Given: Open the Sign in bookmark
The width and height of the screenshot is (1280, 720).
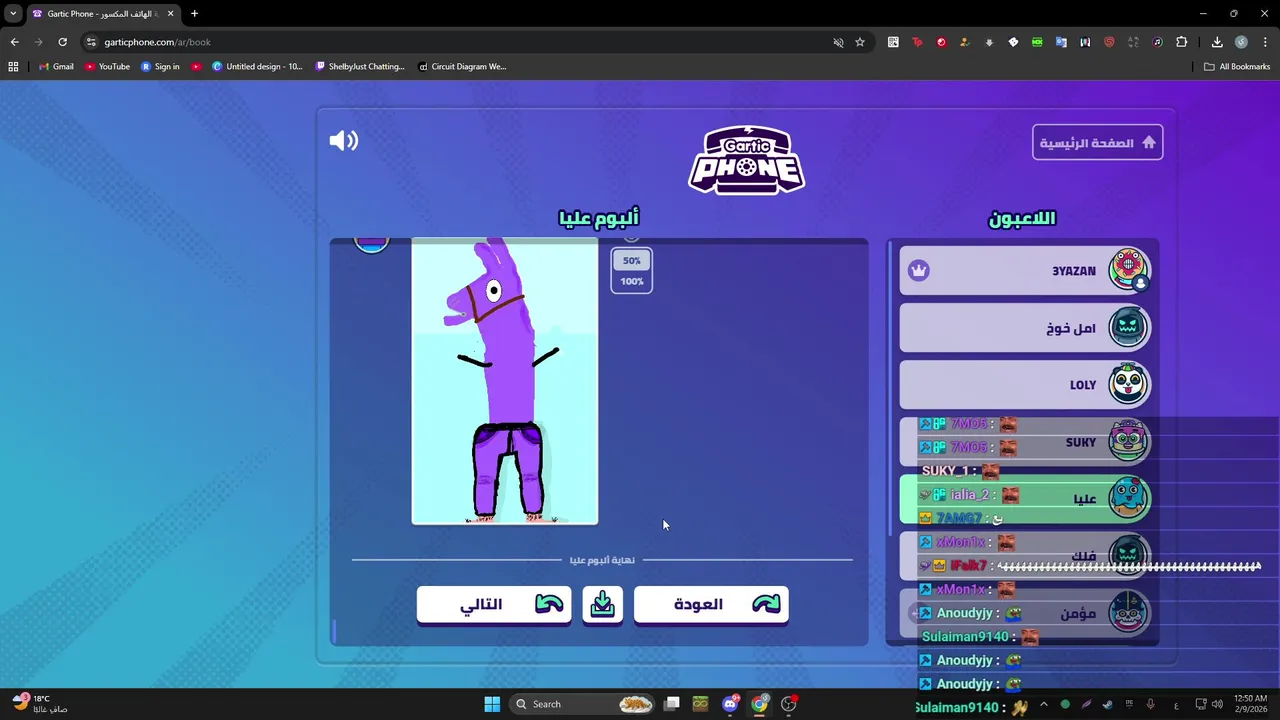Looking at the screenshot, I should pos(160,67).
